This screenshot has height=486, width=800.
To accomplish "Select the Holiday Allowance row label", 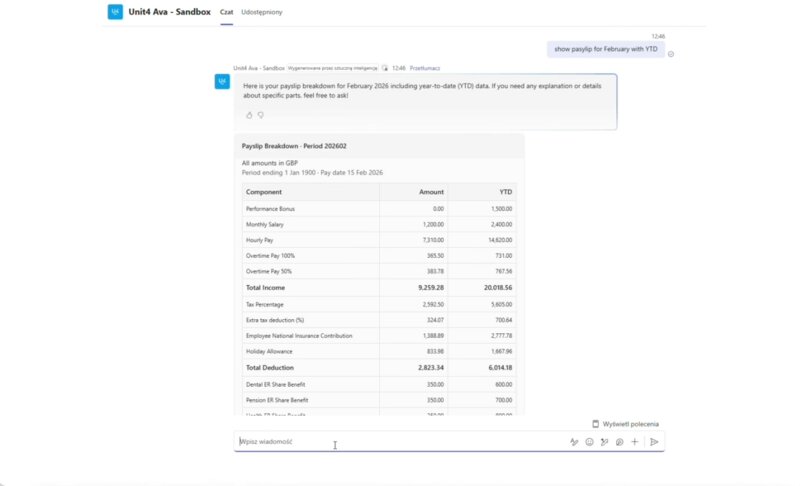I will pos(269,352).
